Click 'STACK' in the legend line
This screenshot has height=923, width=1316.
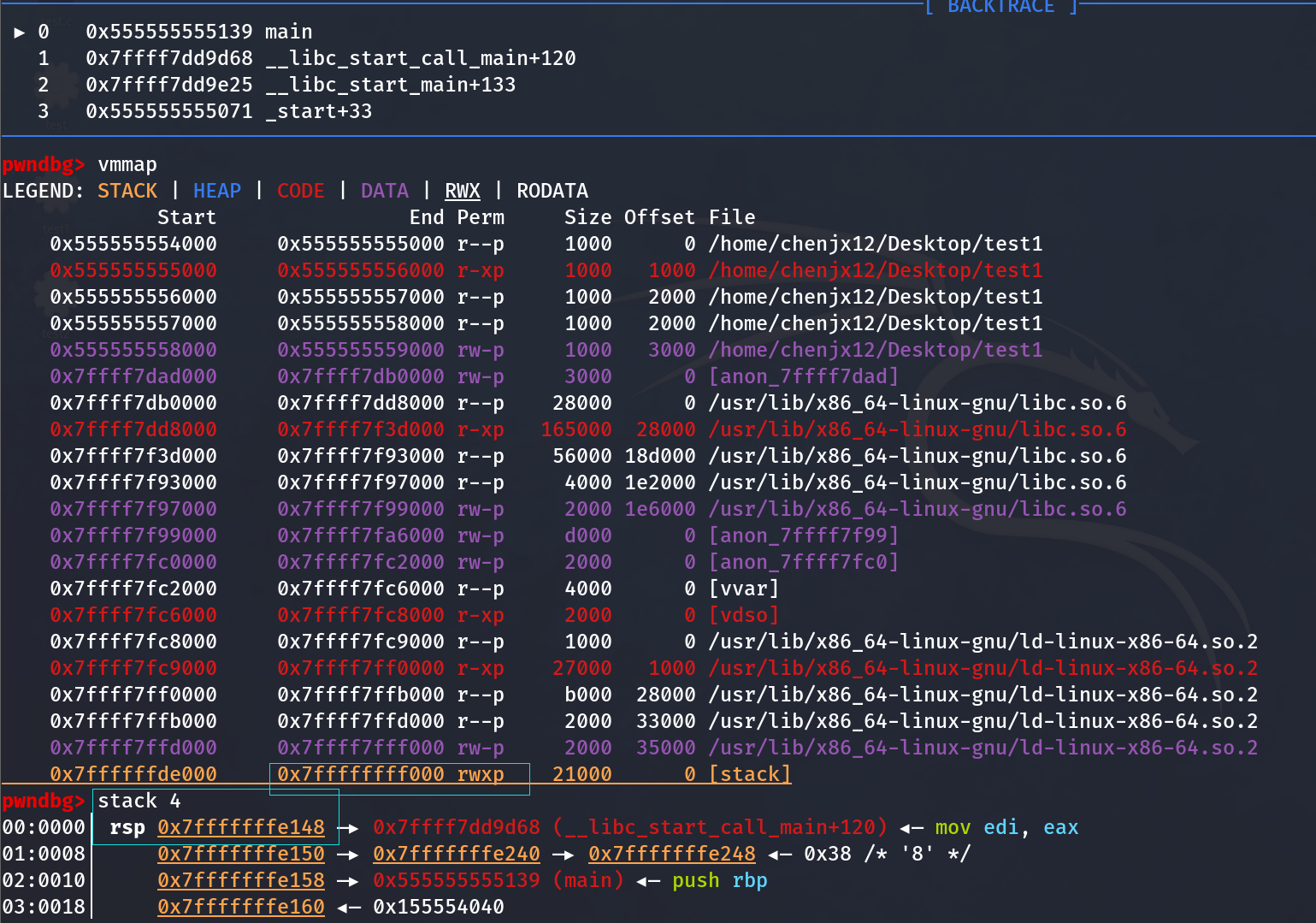[x=127, y=191]
